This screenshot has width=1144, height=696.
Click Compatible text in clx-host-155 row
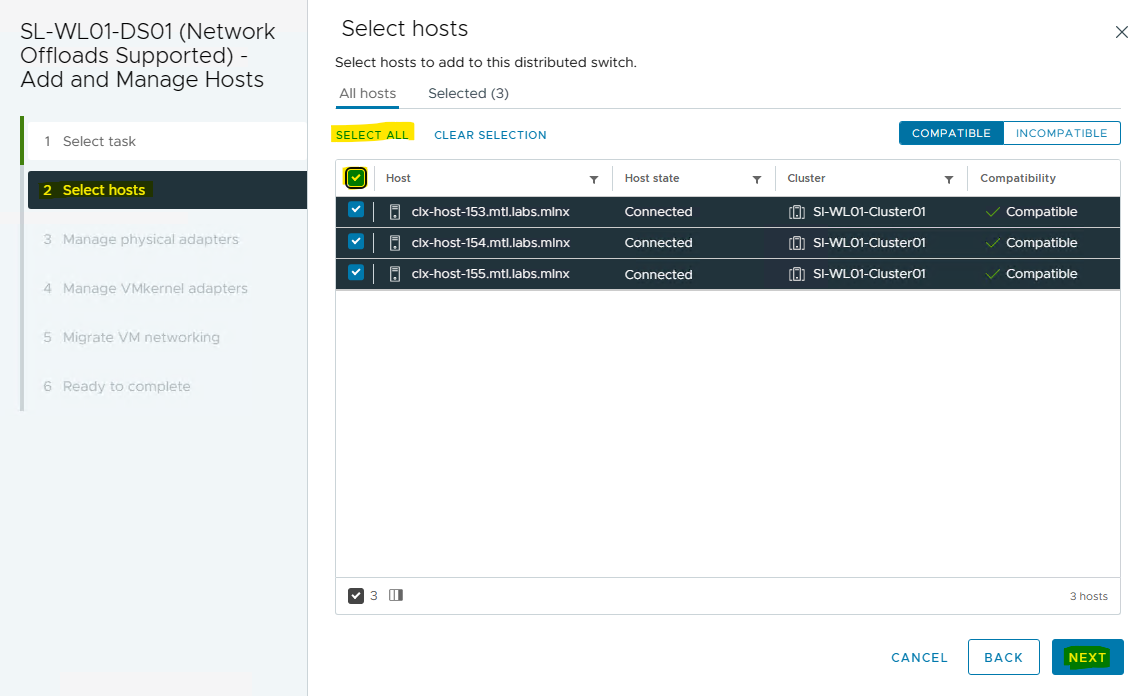coord(1041,274)
